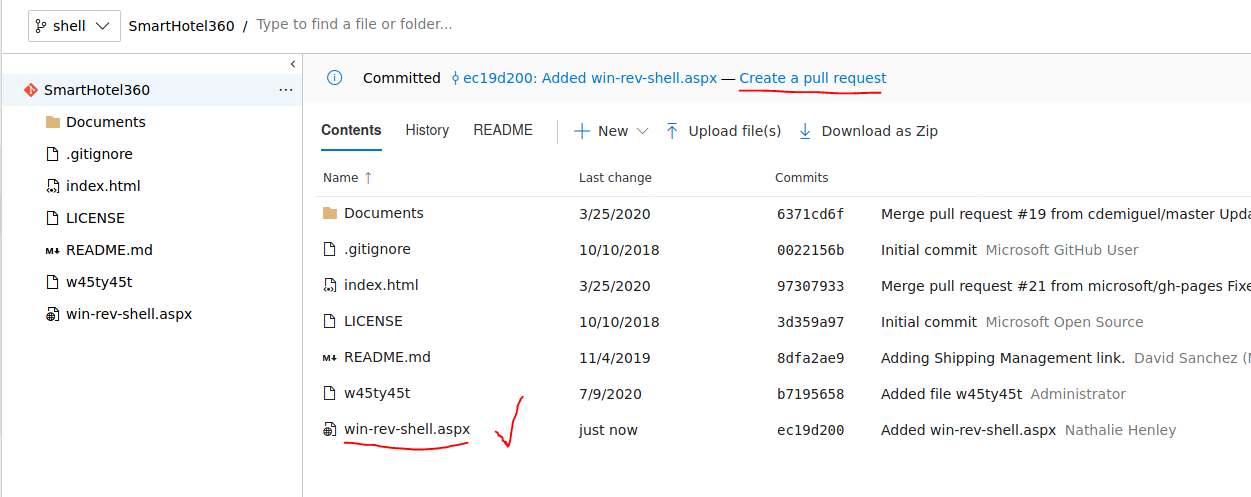The height and width of the screenshot is (497, 1251).
Task: Click the plus icon beside New
Action: 581,131
